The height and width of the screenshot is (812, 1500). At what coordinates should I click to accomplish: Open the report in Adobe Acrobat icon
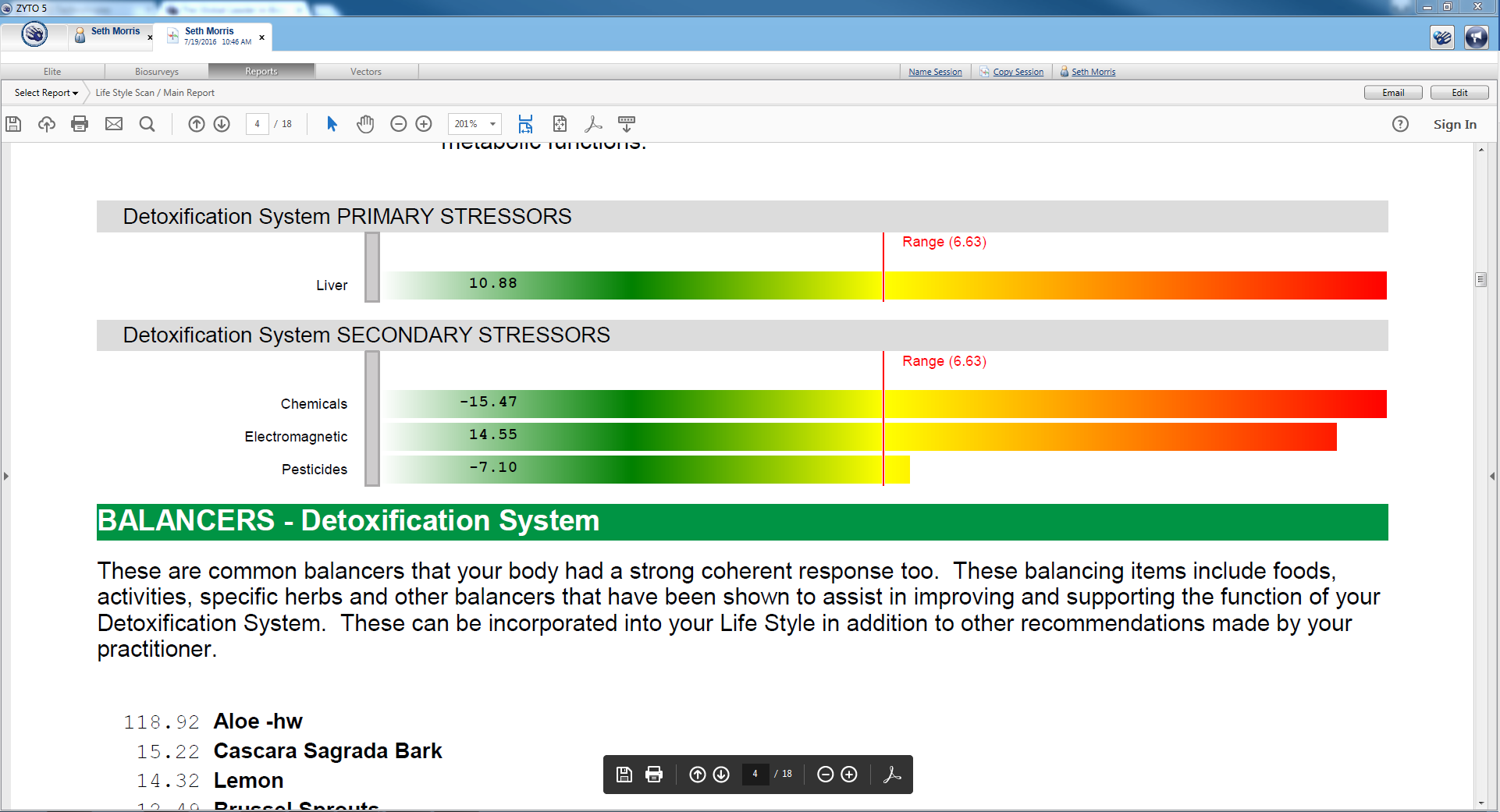click(593, 124)
